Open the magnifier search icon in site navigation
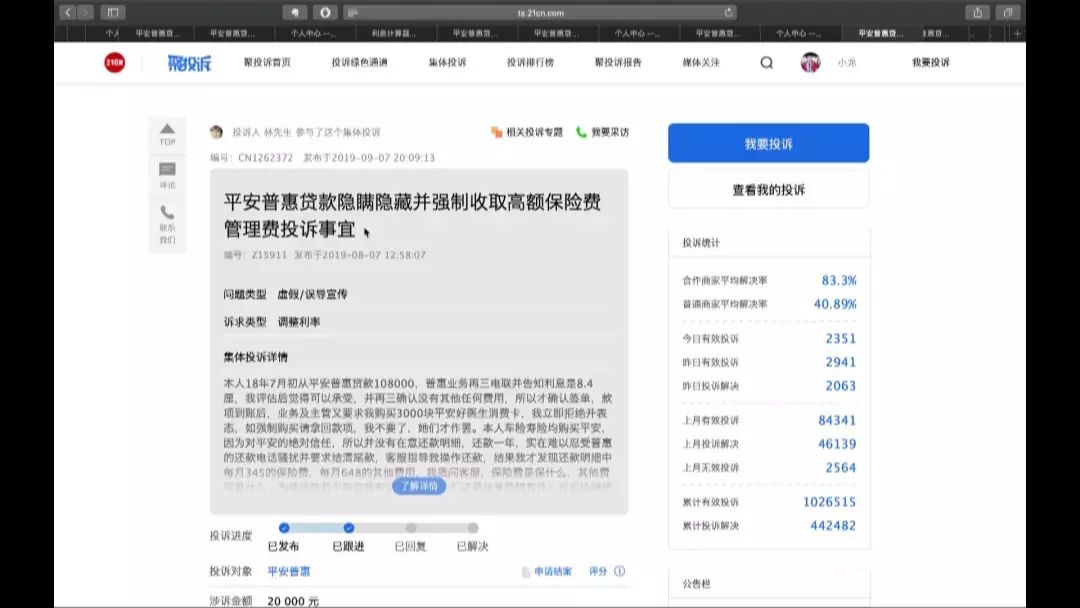This screenshot has width=1080, height=608. pos(767,63)
